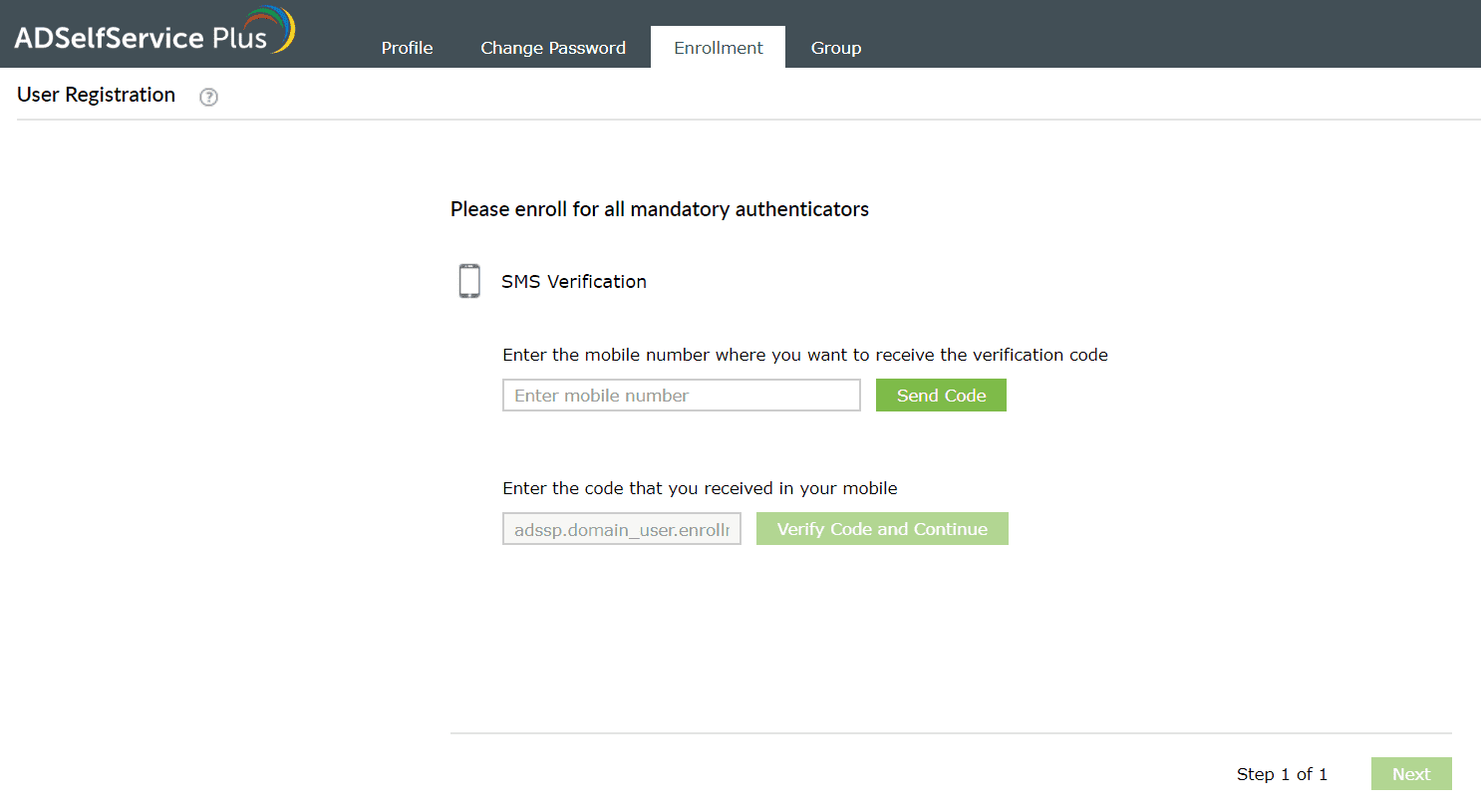Select the colorful swirl in the logo
The image size is (1481, 812).
(271, 28)
